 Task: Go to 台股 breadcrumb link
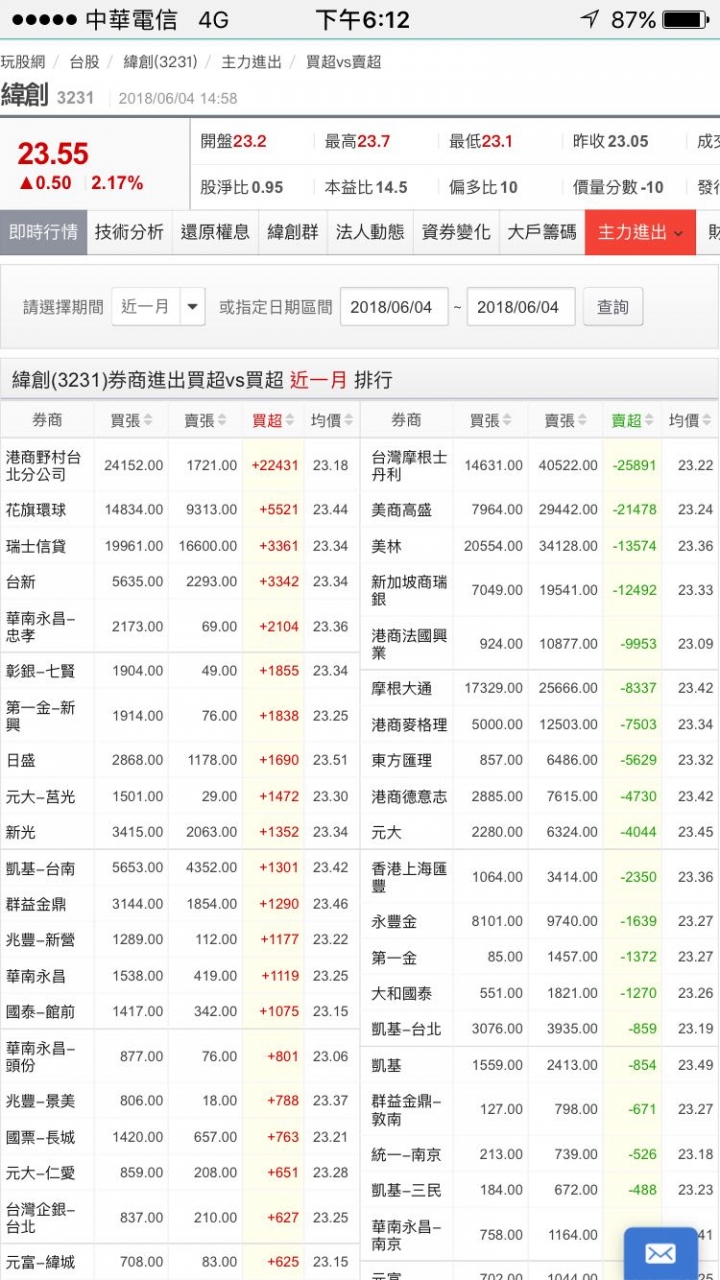click(x=84, y=62)
